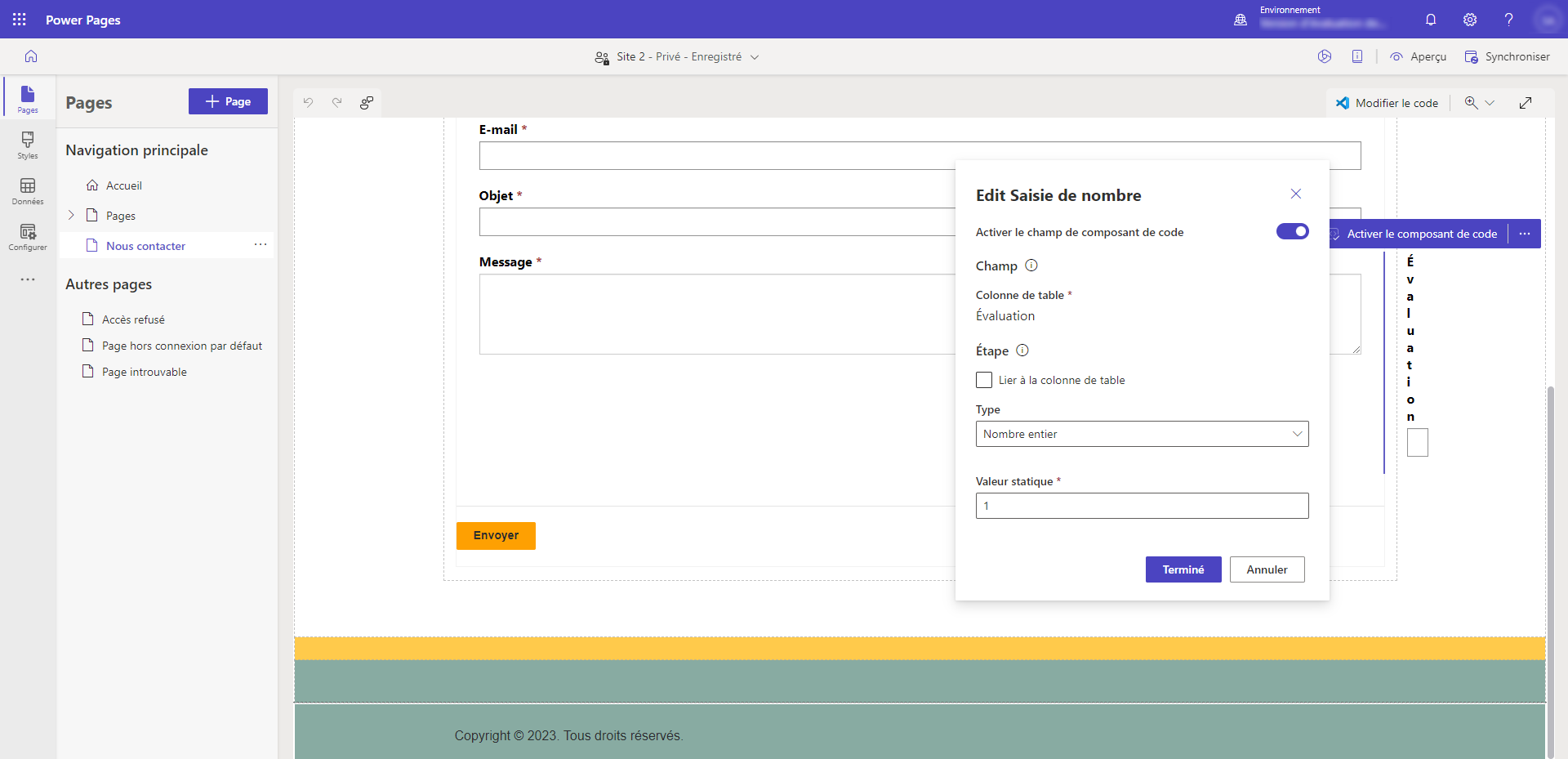Open the zoom level dropdown chevron
The height and width of the screenshot is (759, 1568).
tap(1490, 103)
